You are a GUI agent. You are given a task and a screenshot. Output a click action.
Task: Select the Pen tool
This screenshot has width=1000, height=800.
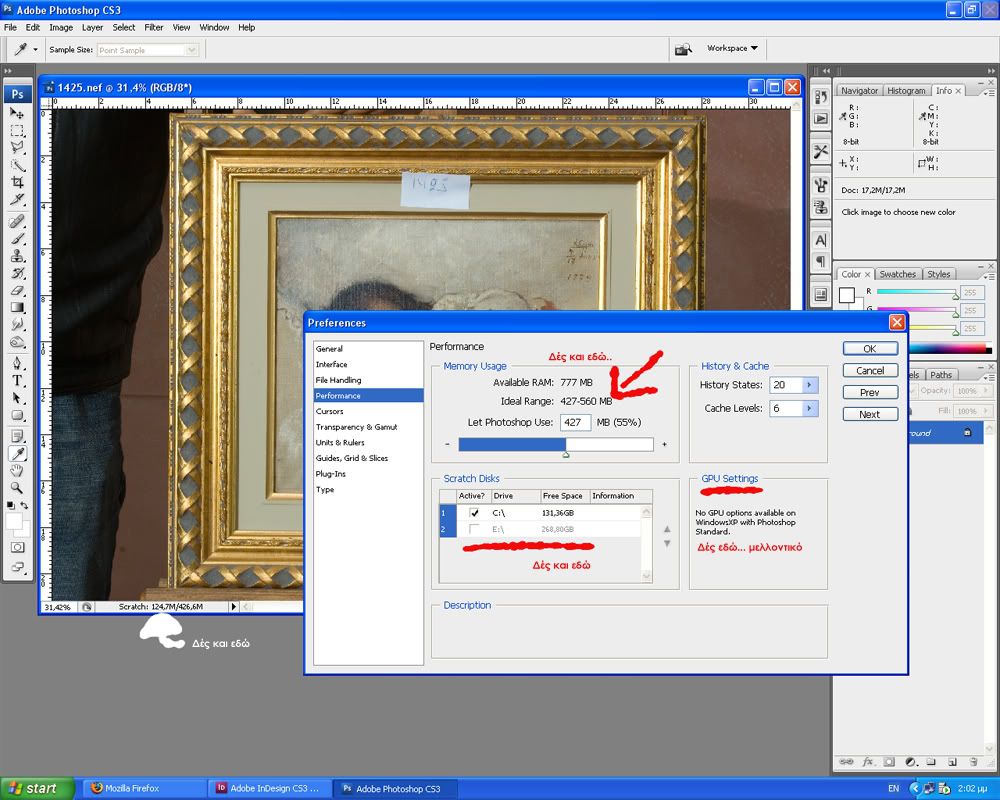click(x=18, y=362)
